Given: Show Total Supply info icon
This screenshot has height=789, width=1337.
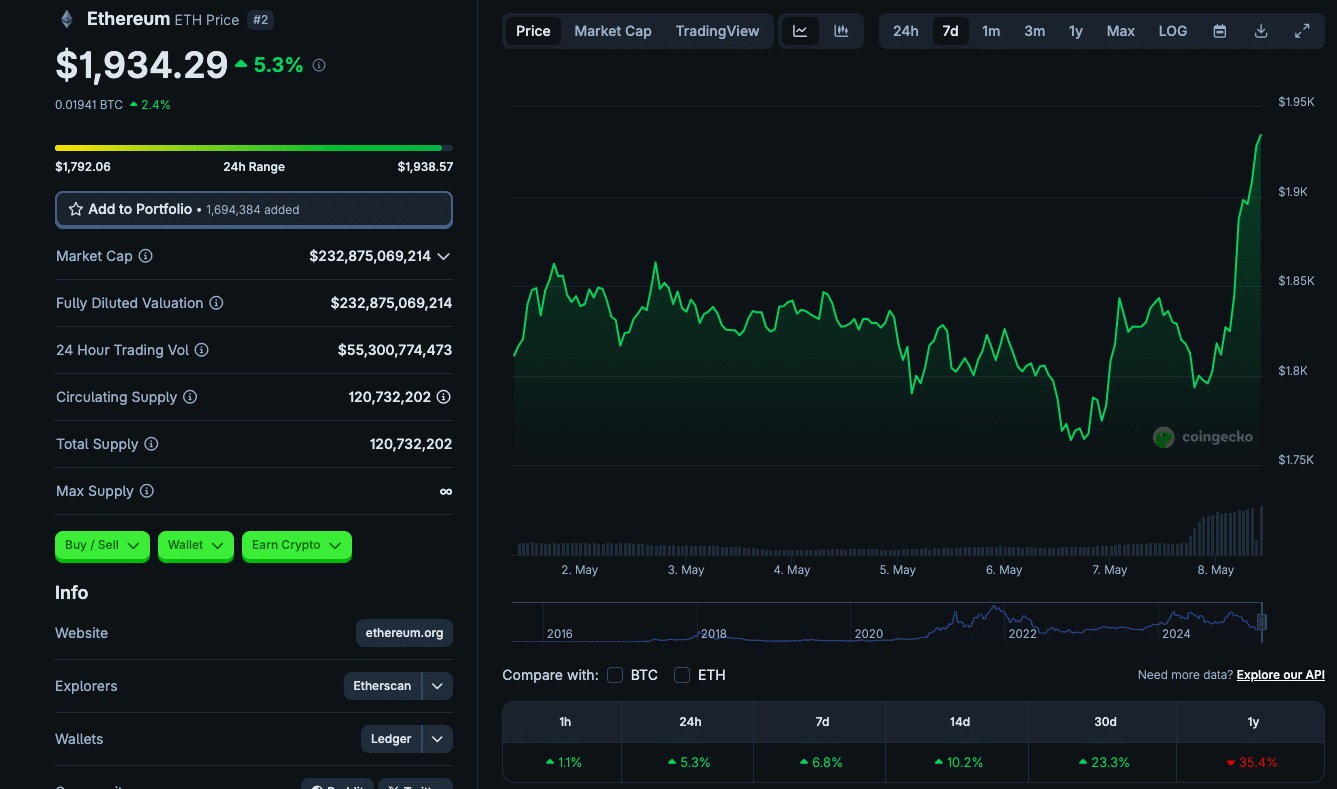Looking at the screenshot, I should click(x=151, y=444).
